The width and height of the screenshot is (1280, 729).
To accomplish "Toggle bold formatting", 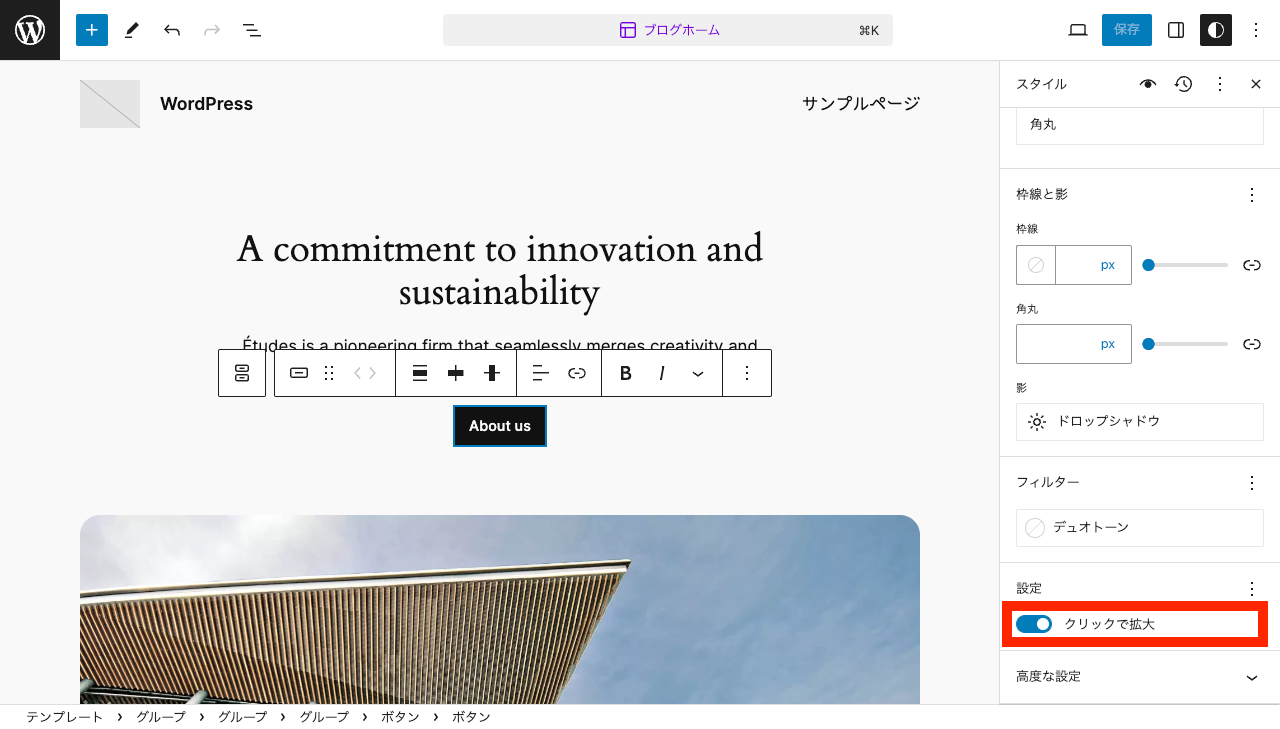I will tap(626, 373).
